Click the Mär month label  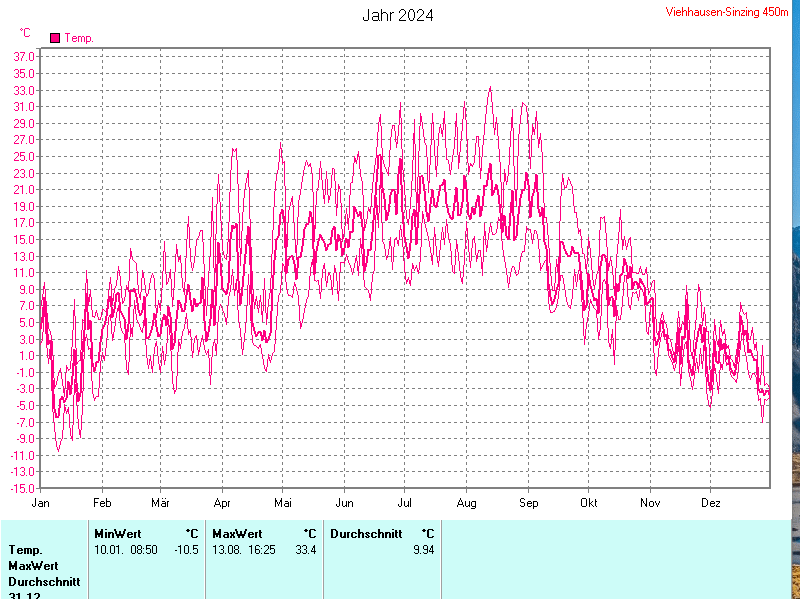pos(160,502)
